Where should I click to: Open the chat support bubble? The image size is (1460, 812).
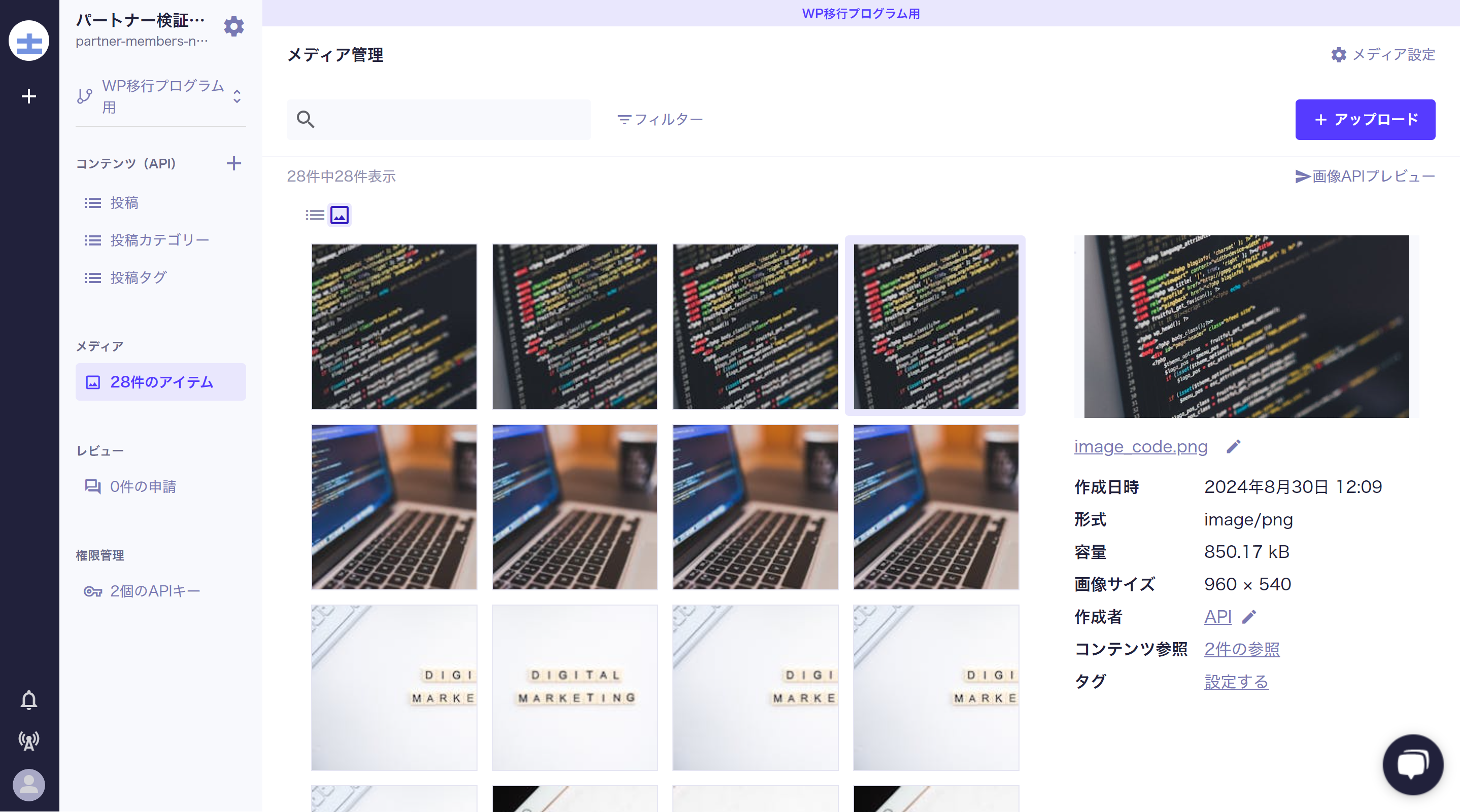[x=1412, y=764]
